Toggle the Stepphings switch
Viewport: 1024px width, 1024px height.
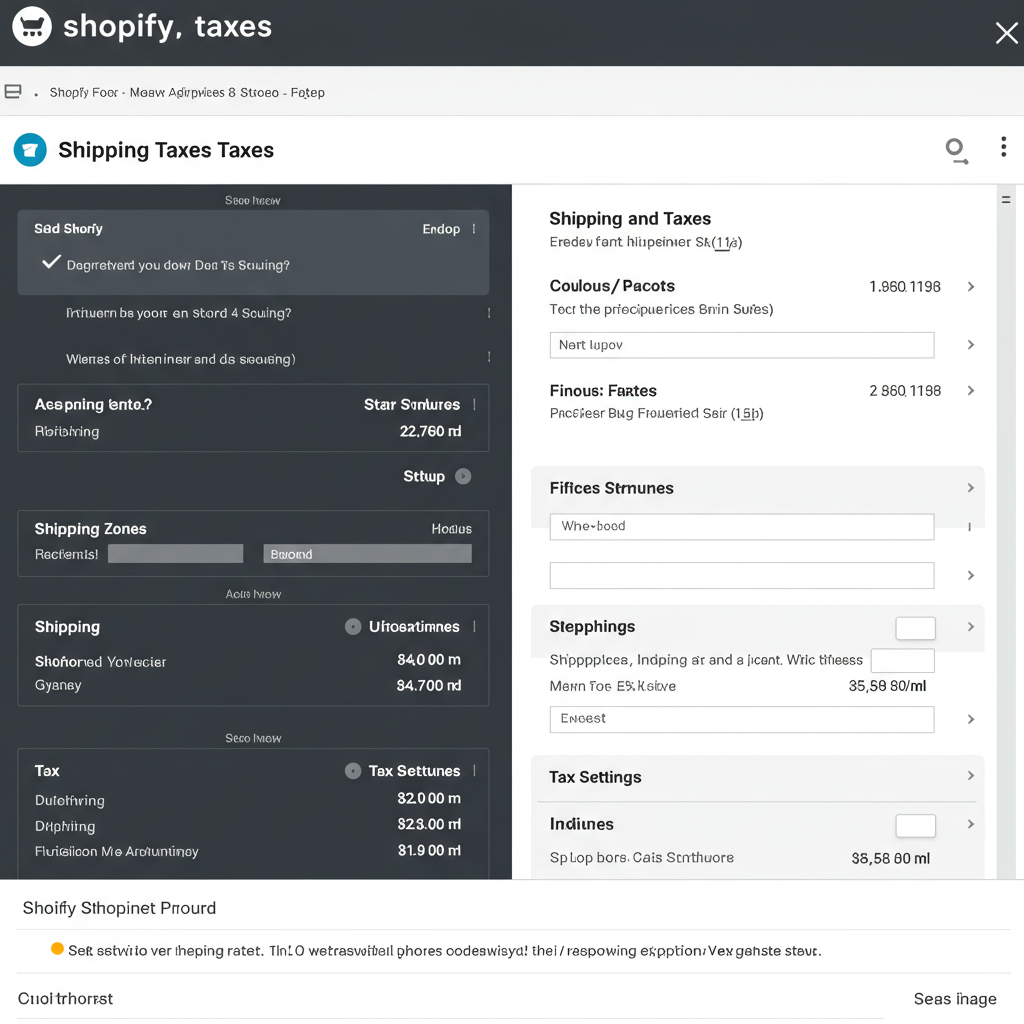pyautogui.click(x=916, y=628)
